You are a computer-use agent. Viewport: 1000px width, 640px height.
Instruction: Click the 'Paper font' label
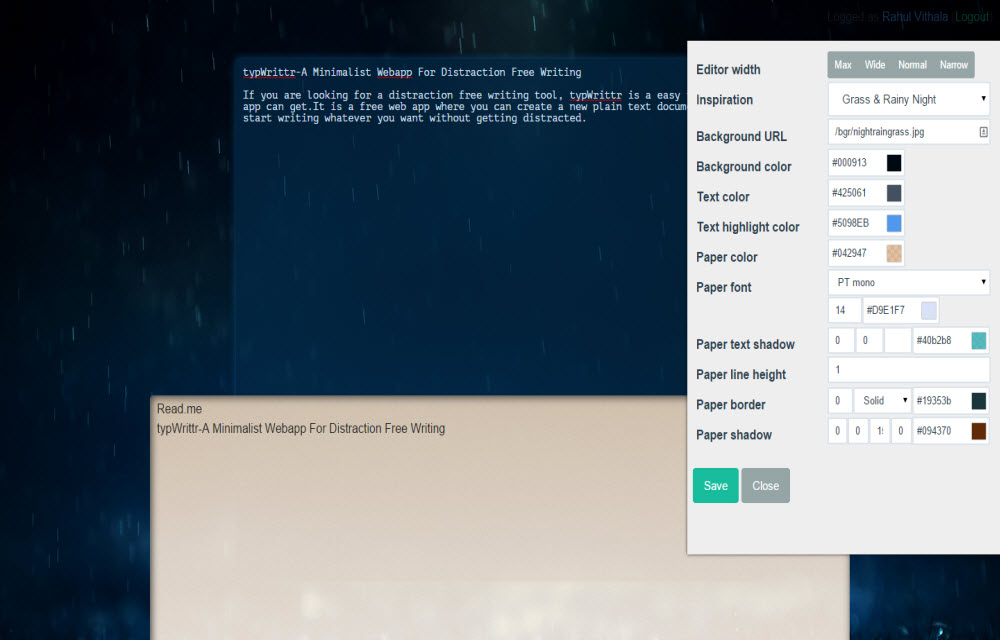coord(724,287)
